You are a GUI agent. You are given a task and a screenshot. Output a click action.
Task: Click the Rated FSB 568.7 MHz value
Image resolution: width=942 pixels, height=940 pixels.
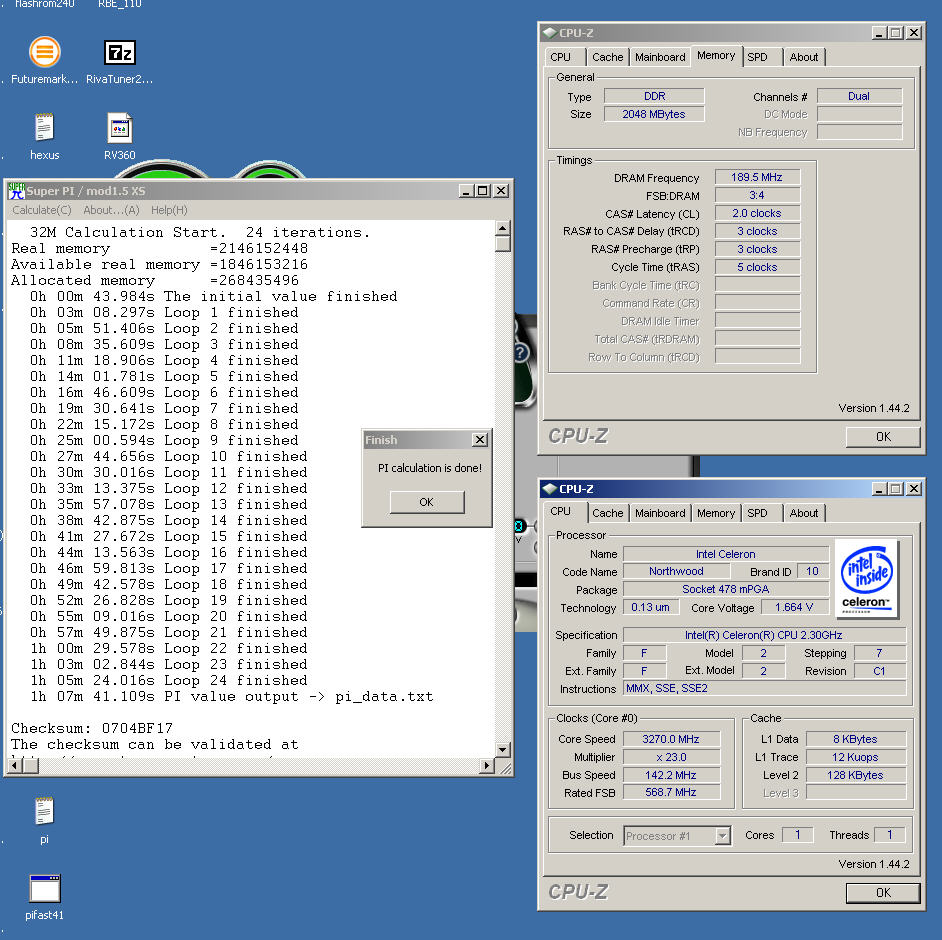670,792
